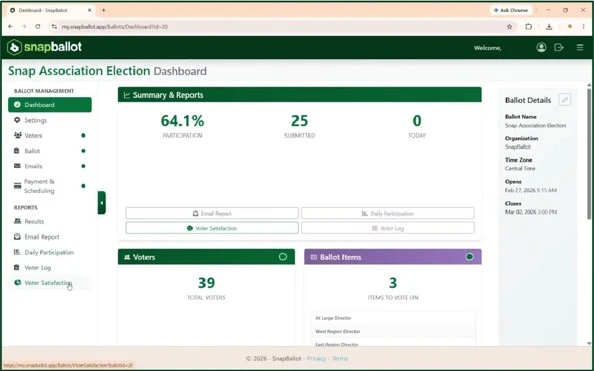Open the Terms link in footer

pyautogui.click(x=340, y=358)
